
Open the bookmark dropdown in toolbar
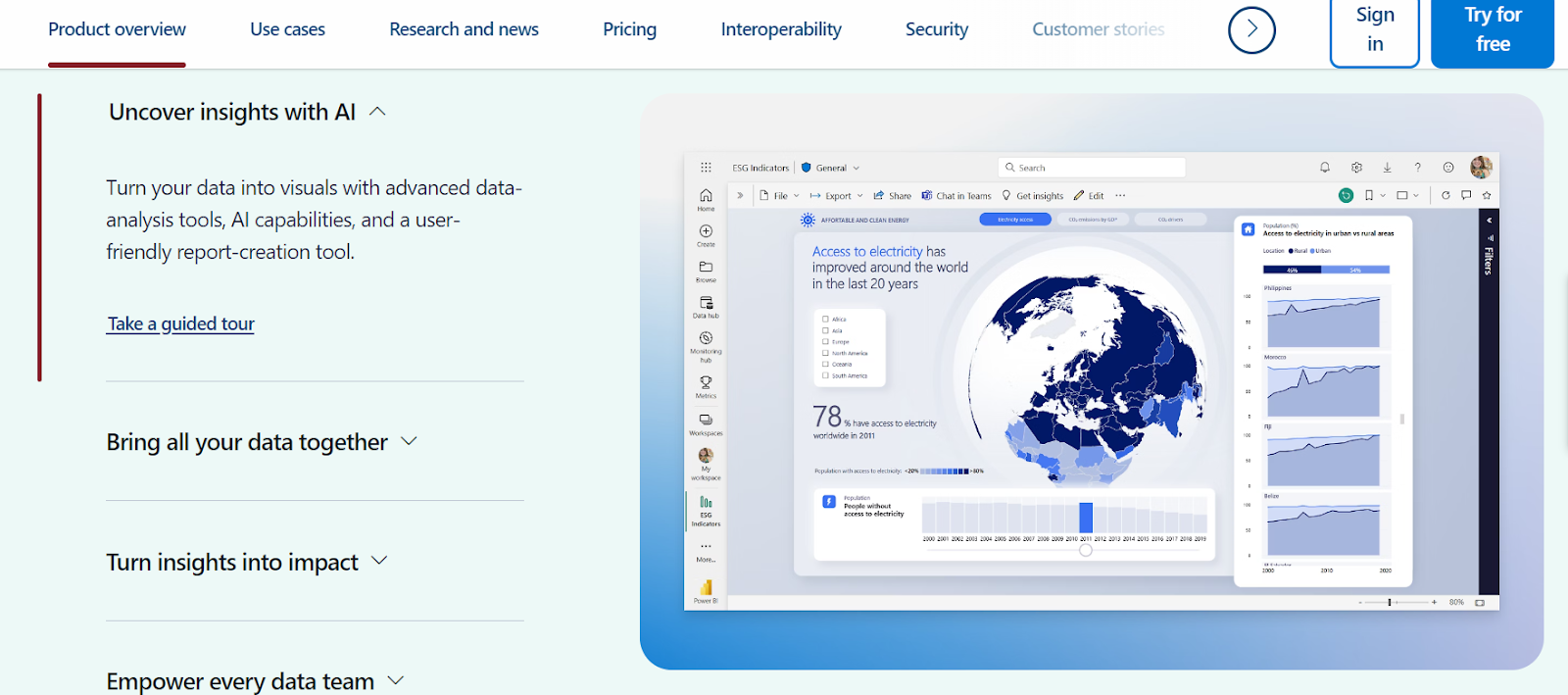(1375, 196)
